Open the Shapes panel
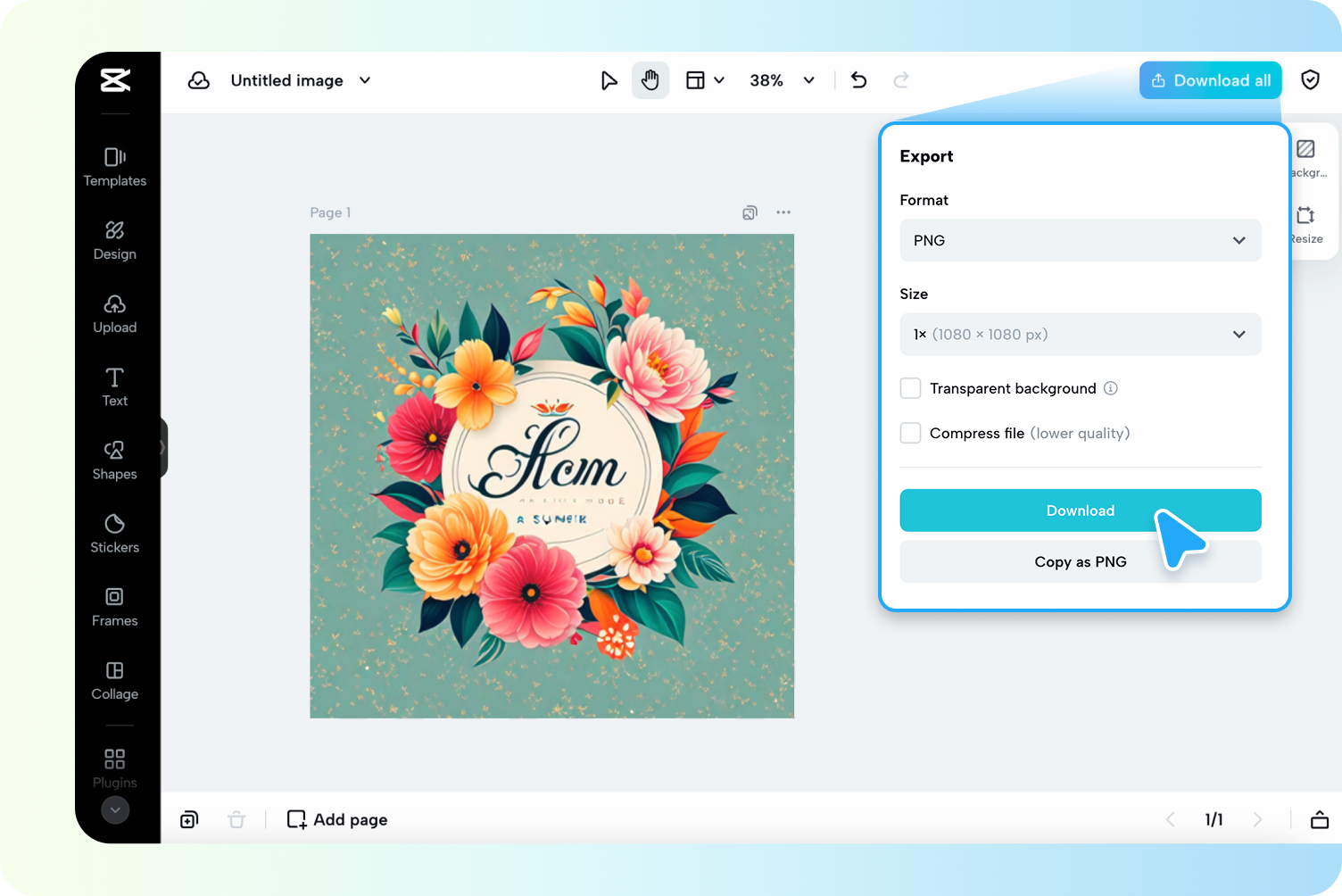Image resolution: width=1342 pixels, height=896 pixels. click(114, 460)
